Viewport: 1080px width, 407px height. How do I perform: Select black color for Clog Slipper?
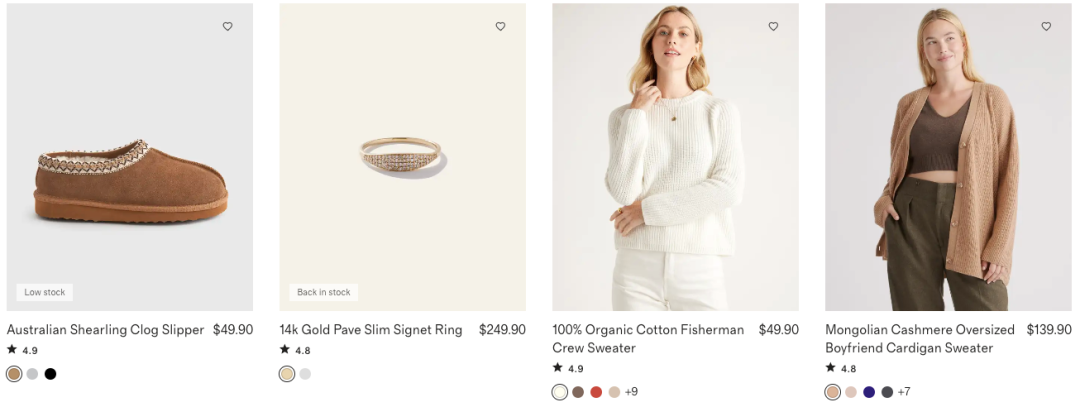coord(50,374)
